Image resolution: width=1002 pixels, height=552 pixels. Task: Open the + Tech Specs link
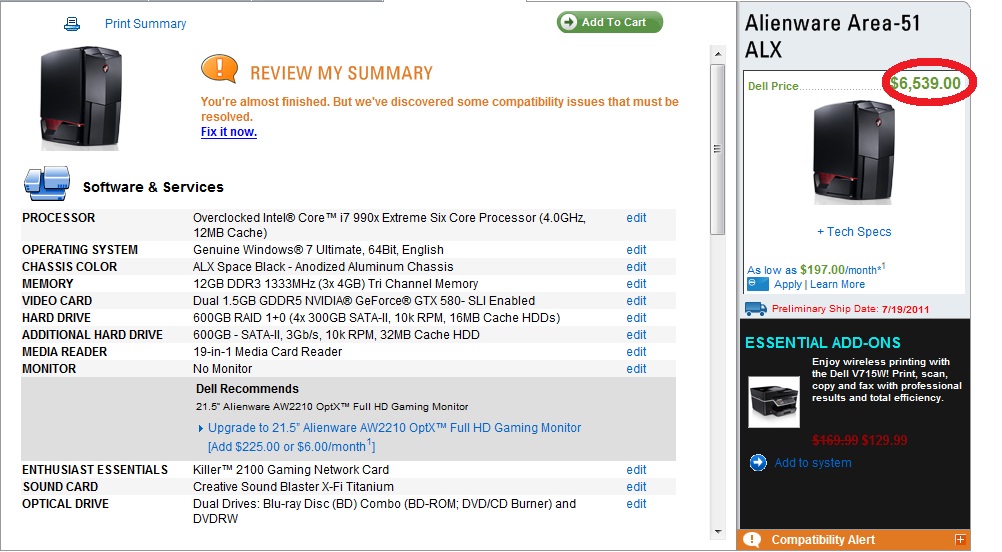pos(854,232)
